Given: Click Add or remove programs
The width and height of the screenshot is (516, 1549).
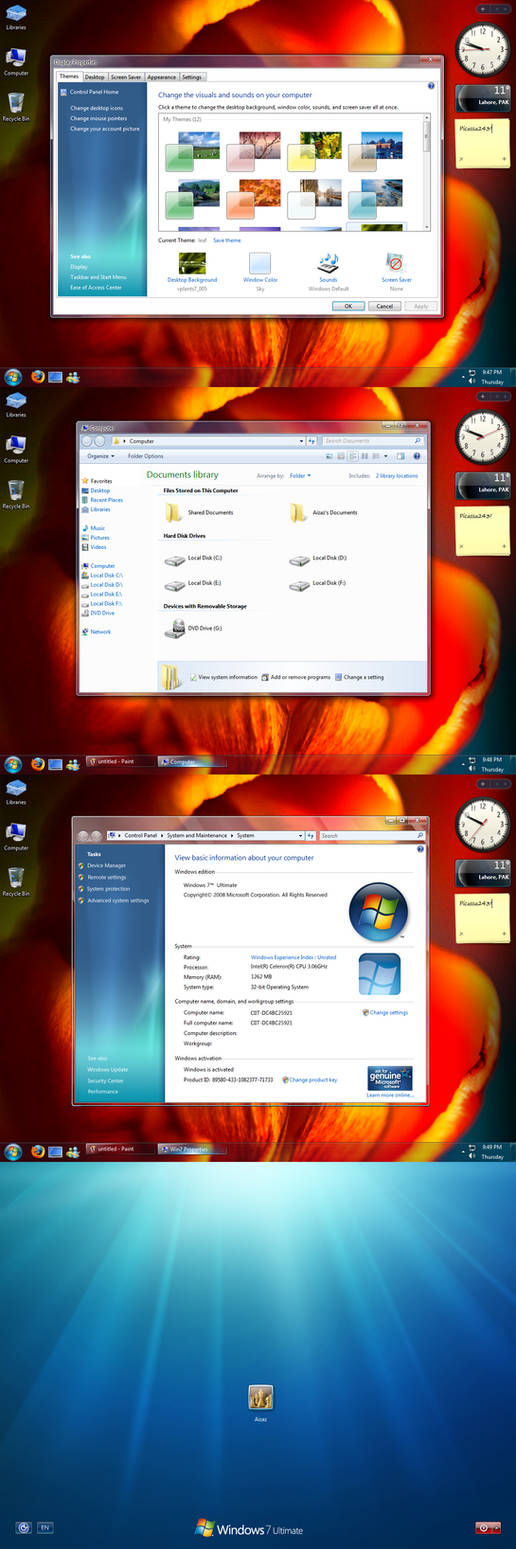Looking at the screenshot, I should point(296,677).
